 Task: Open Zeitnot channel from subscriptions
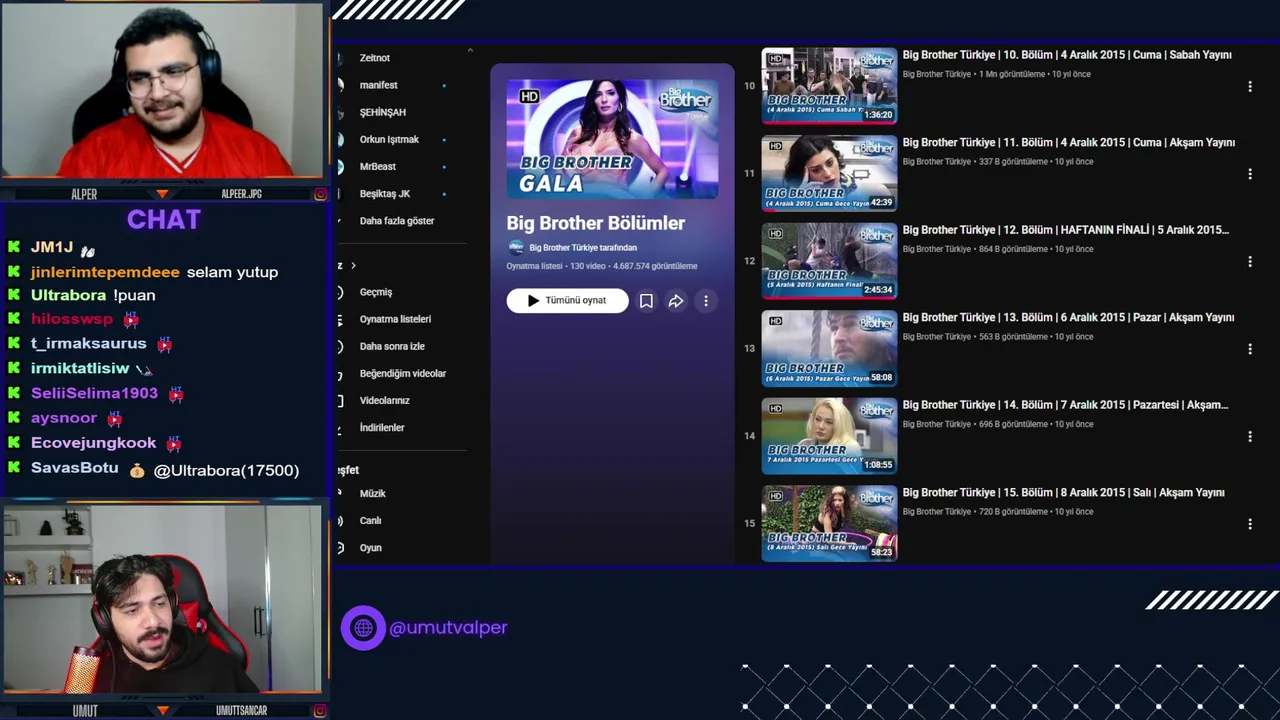pos(375,58)
